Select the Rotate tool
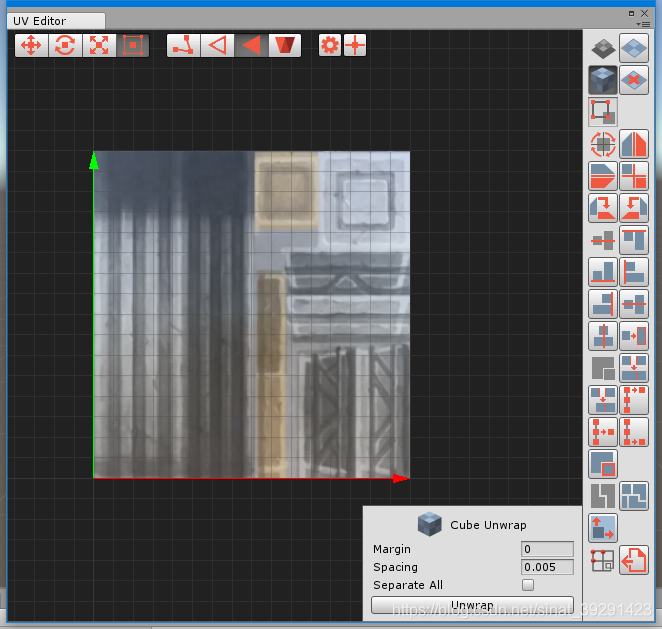Image resolution: width=662 pixels, height=629 pixels. tap(65, 45)
